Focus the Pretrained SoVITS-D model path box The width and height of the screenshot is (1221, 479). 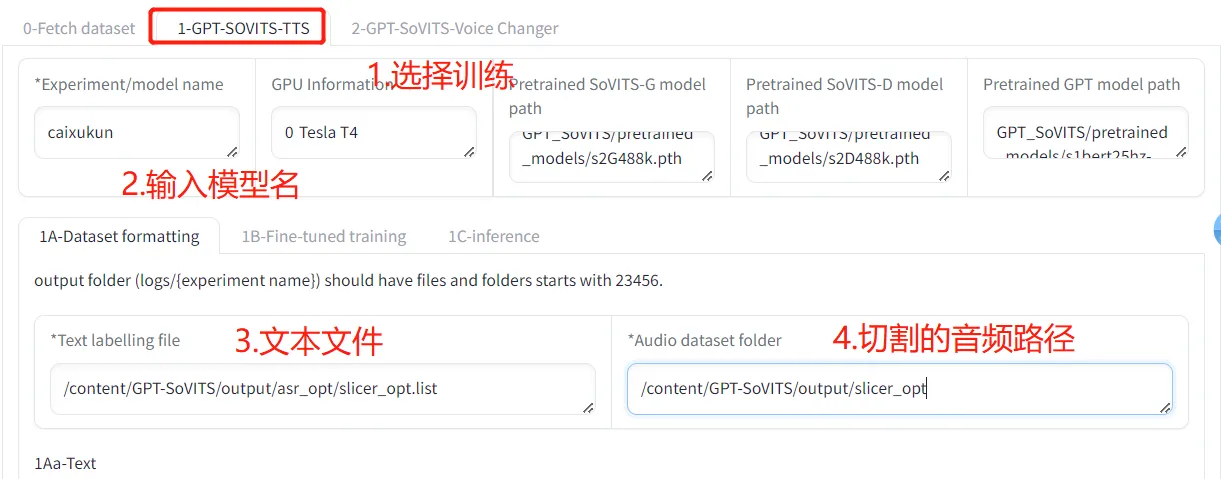pyautogui.click(x=849, y=157)
